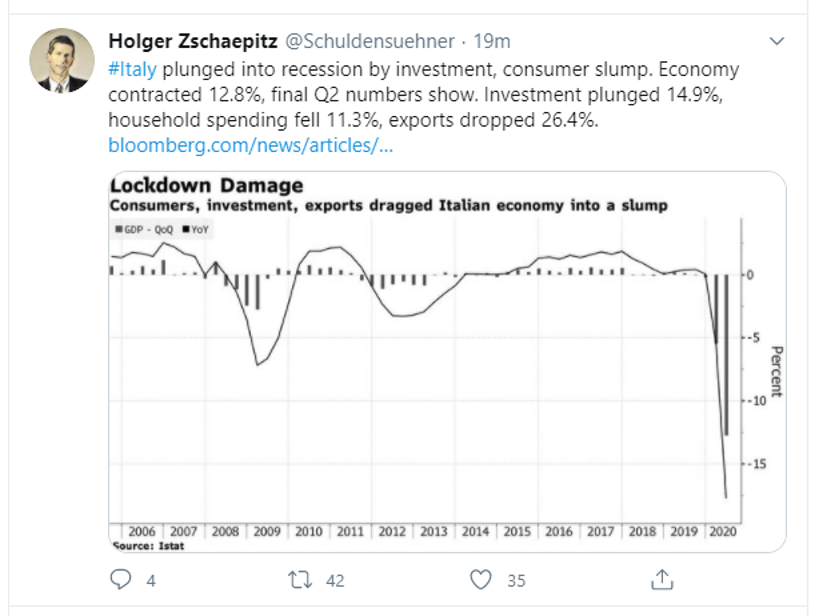The image size is (823, 616).
Task: Open the share (upload arrow) icon
Action: click(660, 577)
